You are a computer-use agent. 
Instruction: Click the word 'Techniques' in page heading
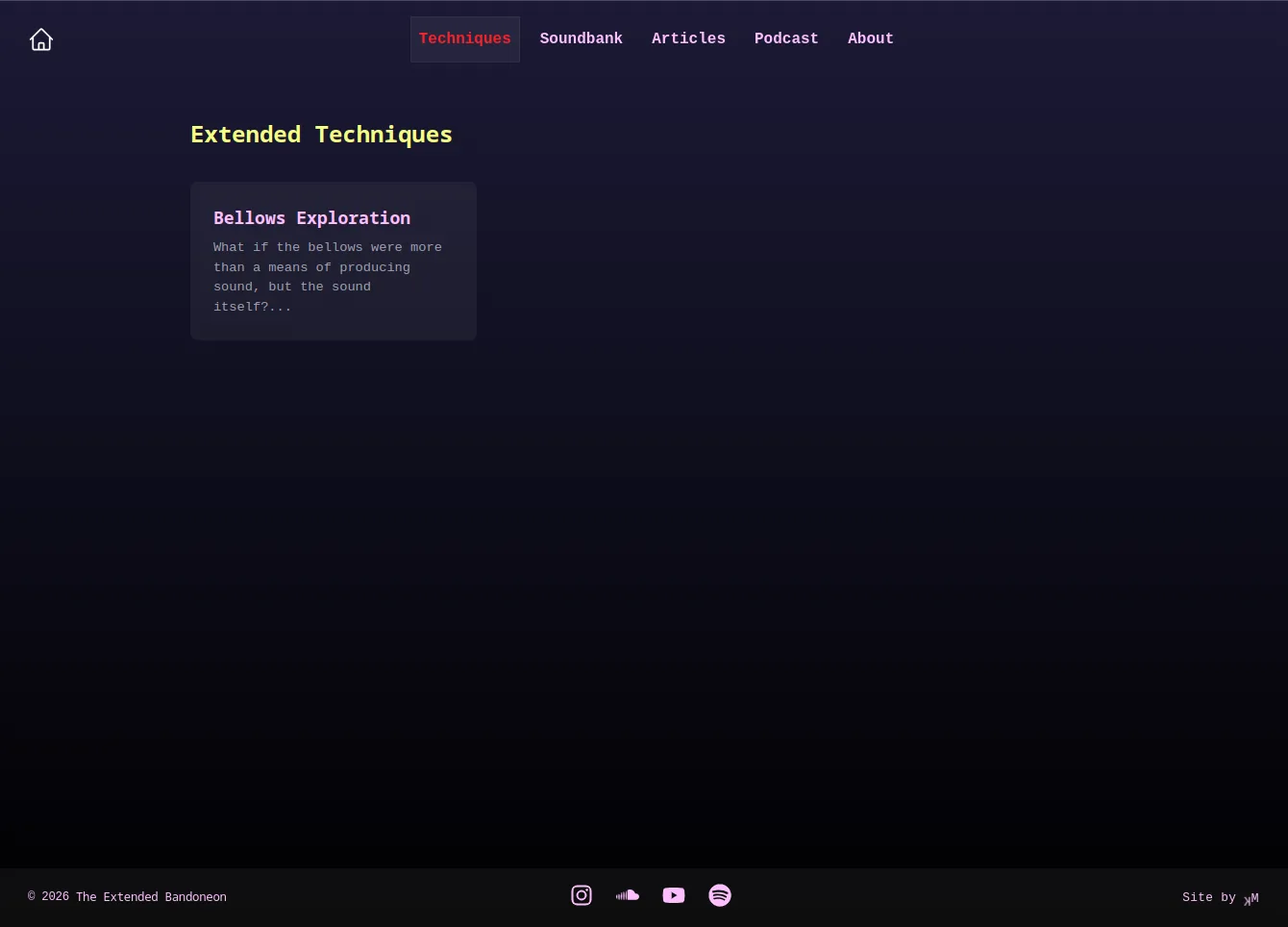[x=384, y=135]
